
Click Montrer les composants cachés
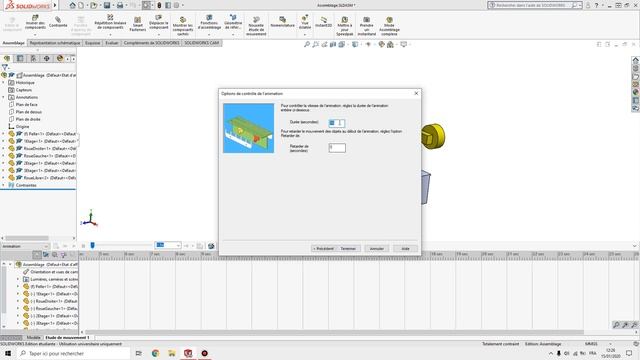[183, 26]
